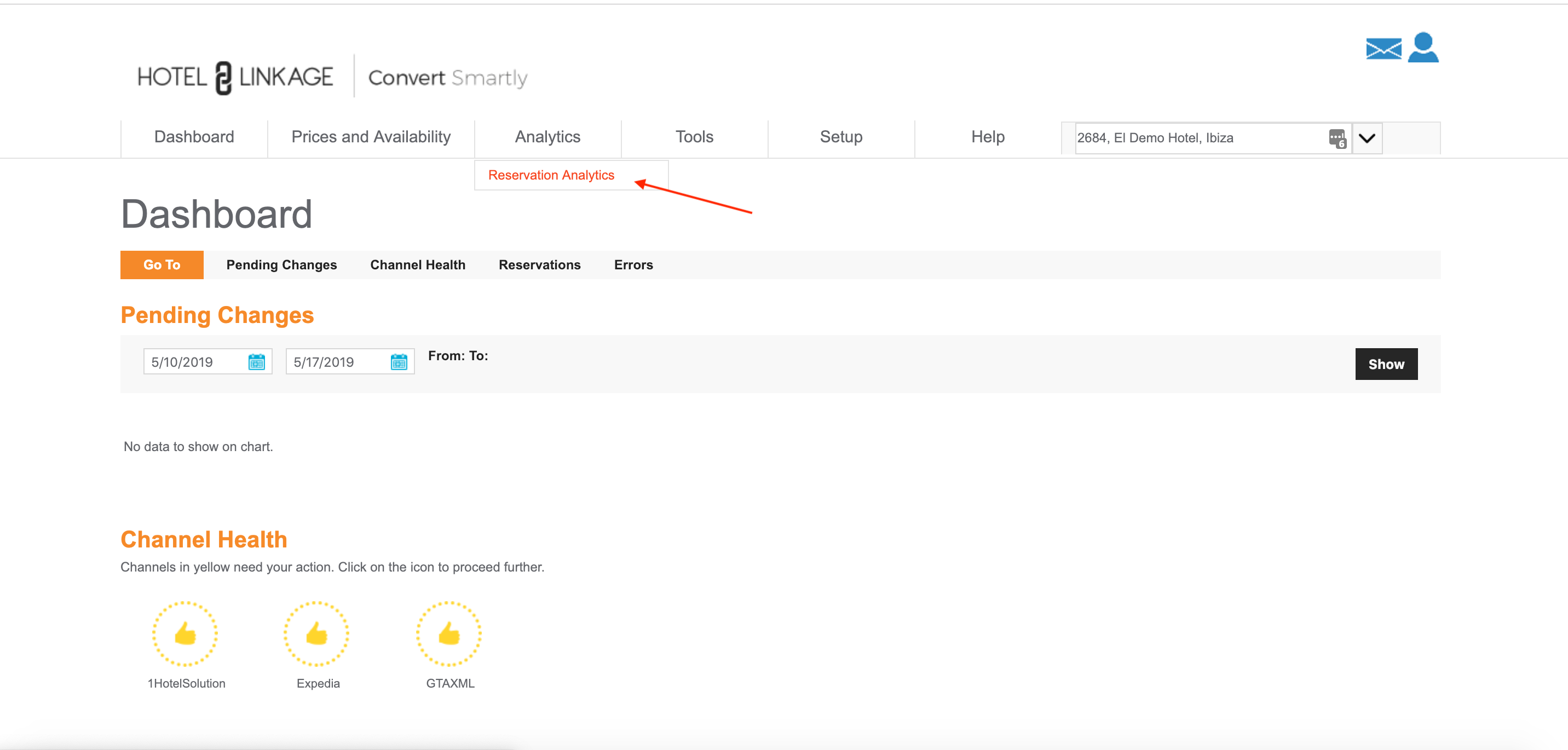Viewport: 1568px width, 750px height.
Task: Open the end date calendar picker
Action: click(399, 362)
